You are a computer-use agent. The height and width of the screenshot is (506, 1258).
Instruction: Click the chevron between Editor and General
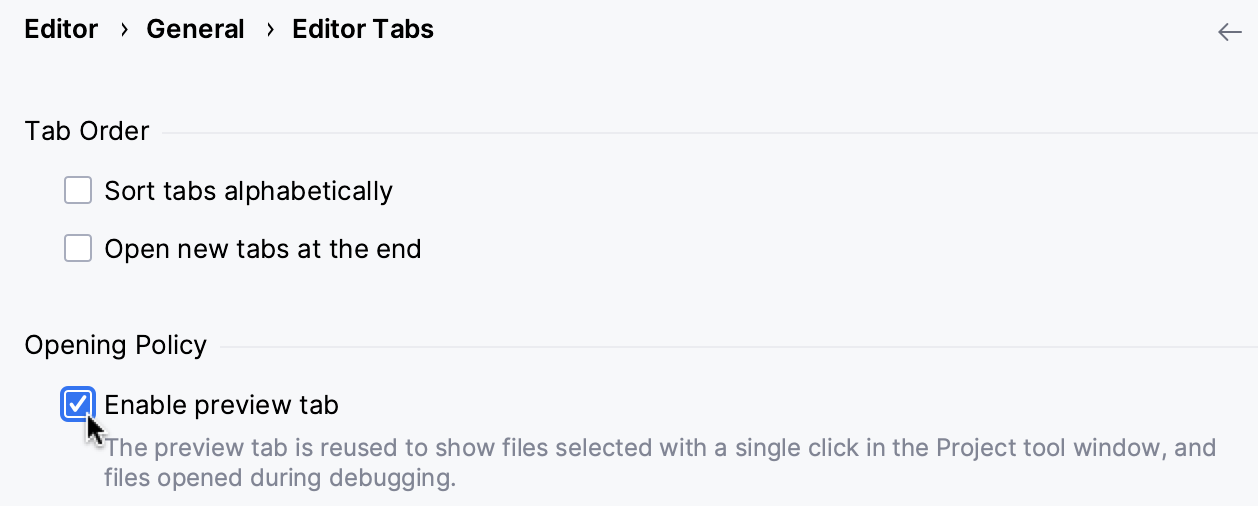tap(123, 30)
